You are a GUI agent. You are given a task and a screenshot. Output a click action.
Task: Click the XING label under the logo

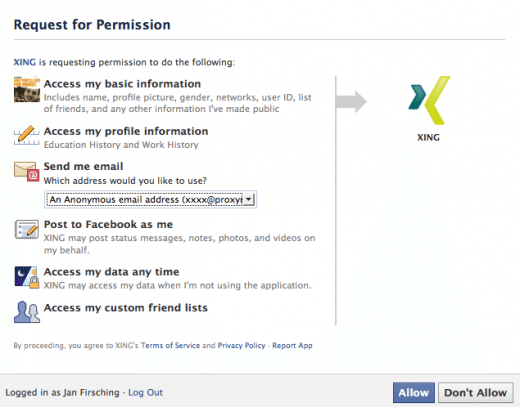click(429, 137)
